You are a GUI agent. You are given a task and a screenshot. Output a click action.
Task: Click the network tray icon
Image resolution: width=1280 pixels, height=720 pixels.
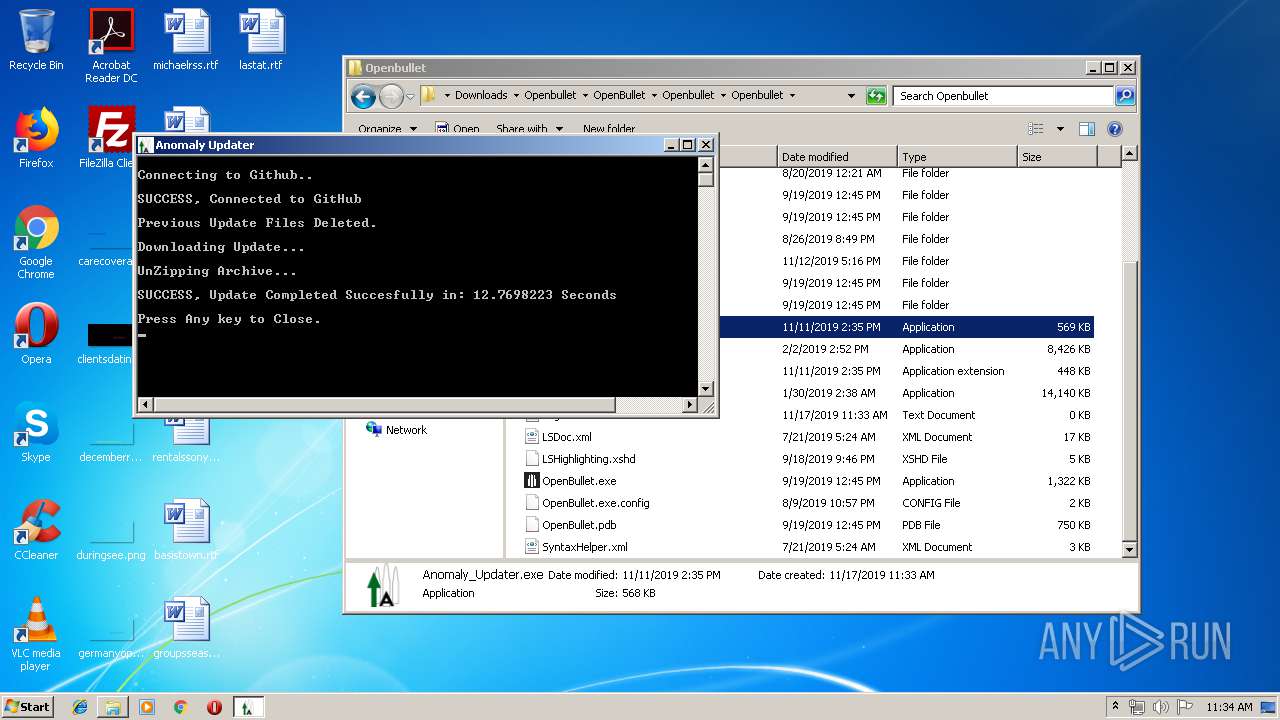pos(1137,707)
